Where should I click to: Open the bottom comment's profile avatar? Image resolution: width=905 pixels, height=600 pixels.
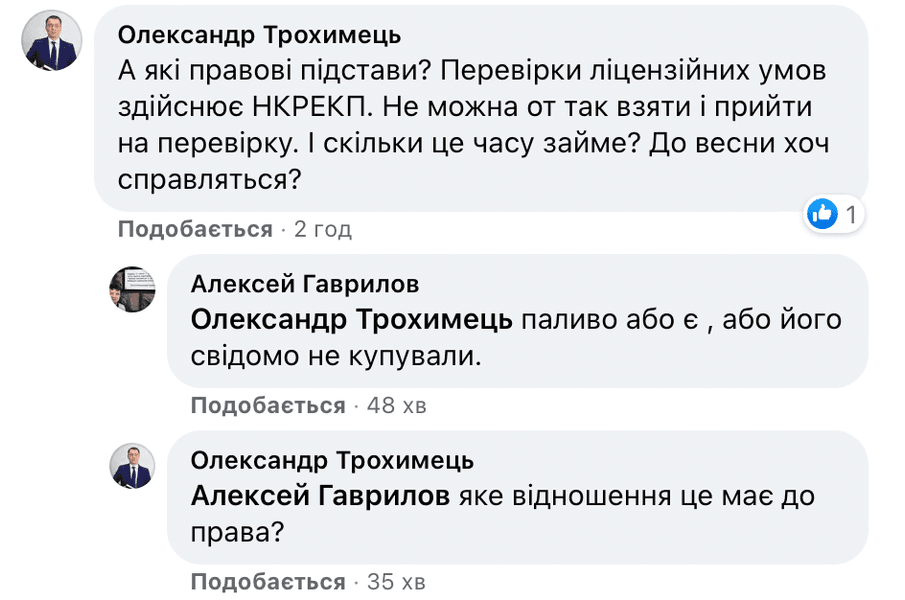133,466
